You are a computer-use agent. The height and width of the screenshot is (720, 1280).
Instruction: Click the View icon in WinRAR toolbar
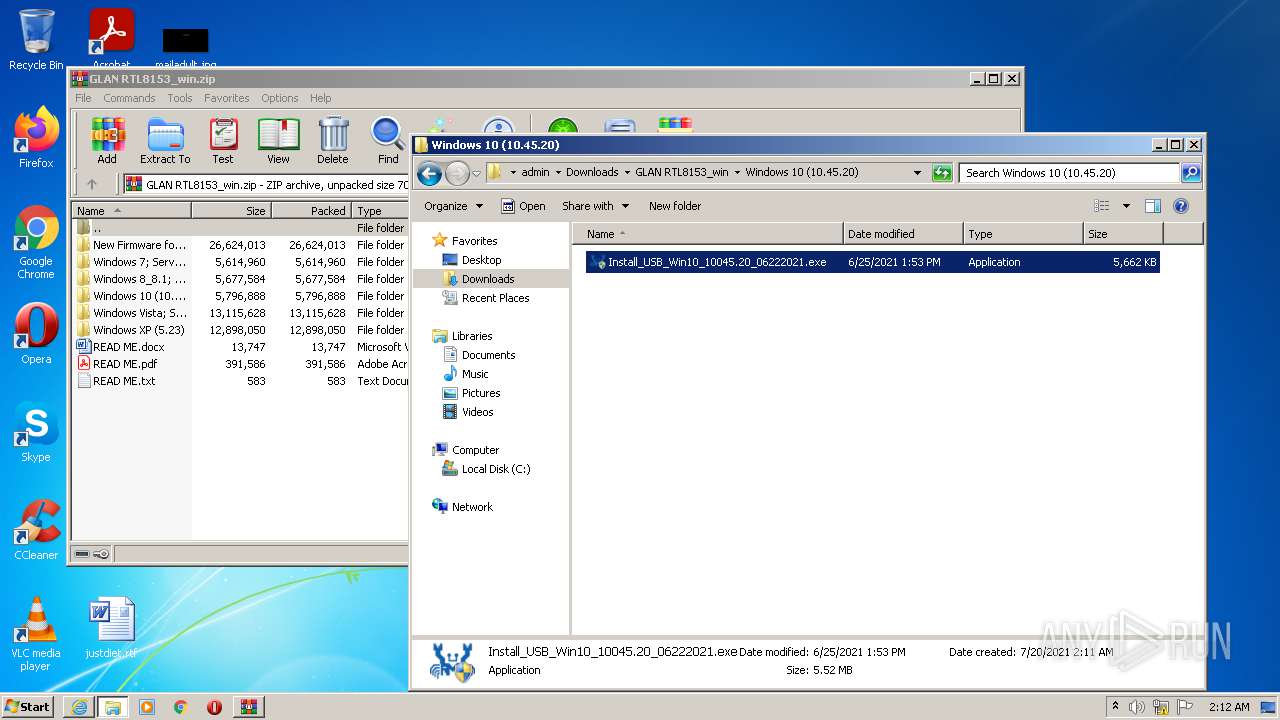click(x=278, y=141)
